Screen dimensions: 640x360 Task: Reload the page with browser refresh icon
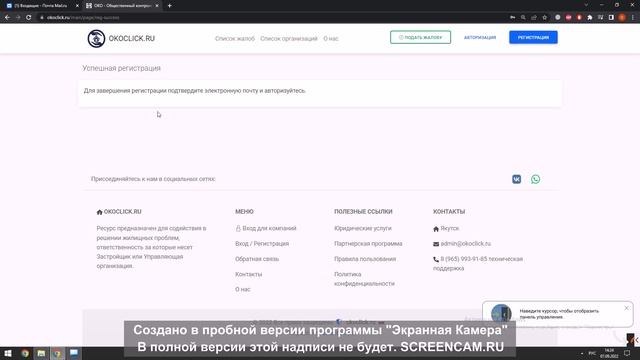click(29, 18)
